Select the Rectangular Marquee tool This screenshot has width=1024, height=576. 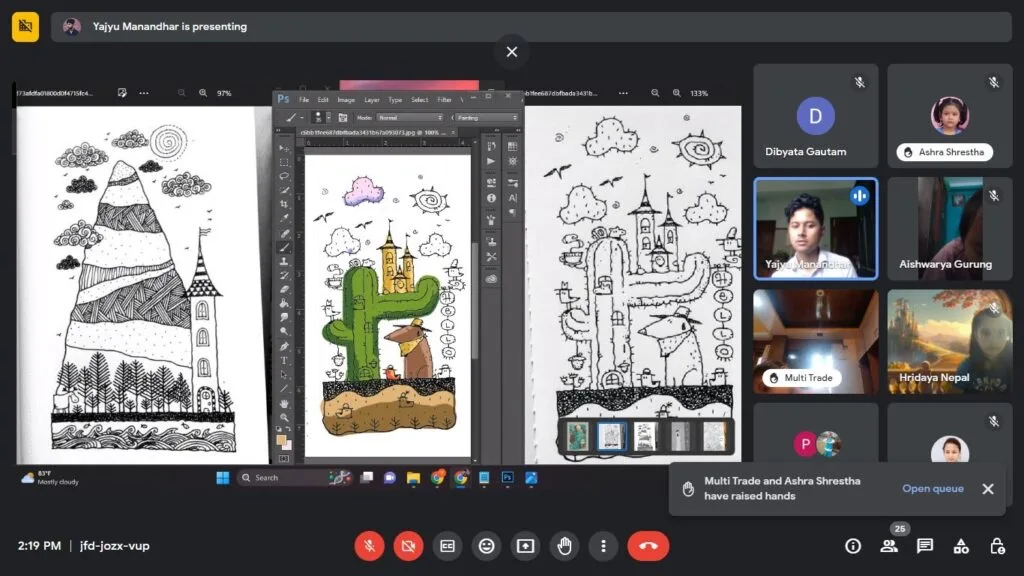[284, 162]
